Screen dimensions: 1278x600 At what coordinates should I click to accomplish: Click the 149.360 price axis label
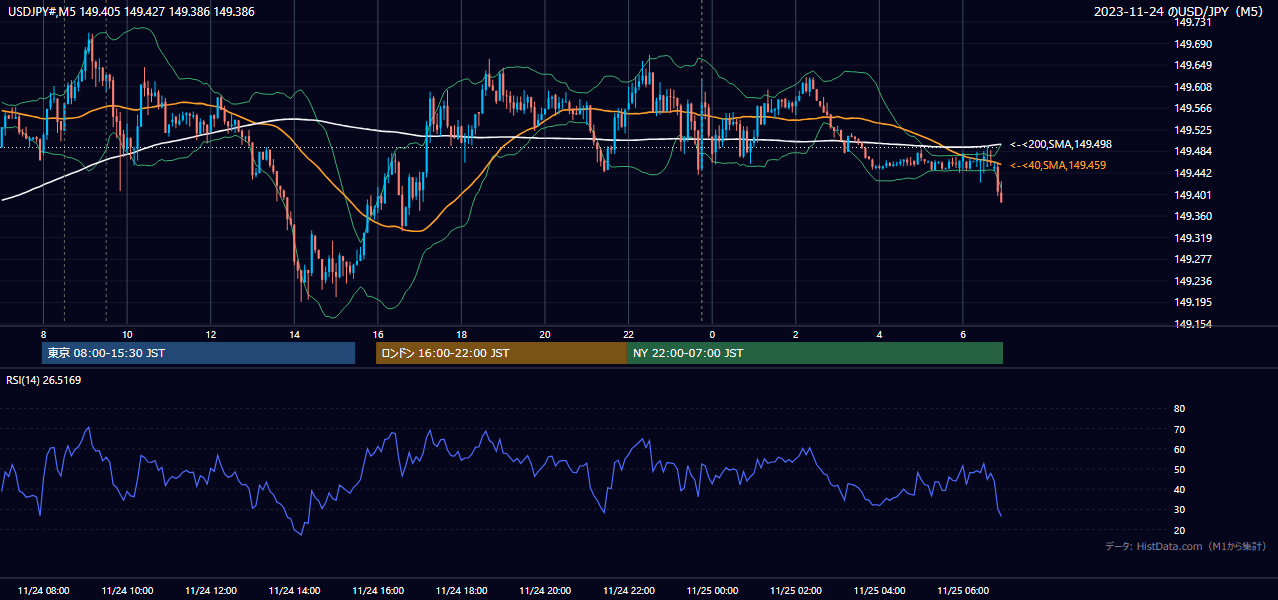coord(1194,216)
